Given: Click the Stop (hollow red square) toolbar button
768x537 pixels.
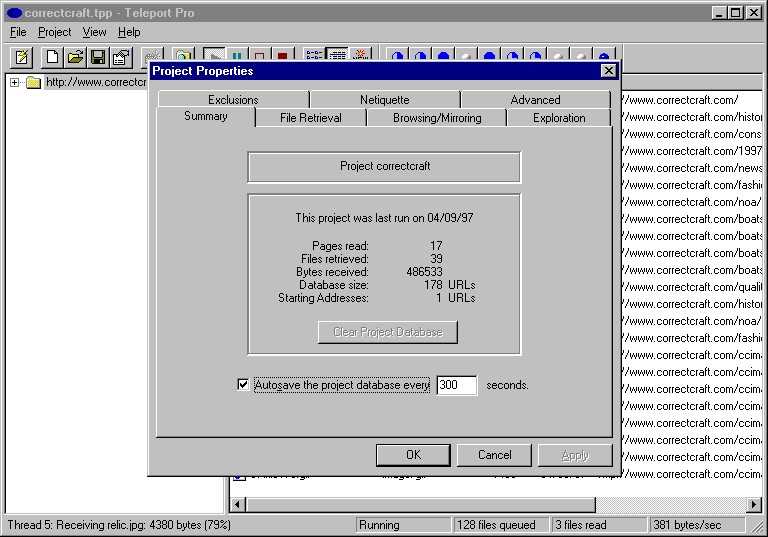Looking at the screenshot, I should (260, 54).
